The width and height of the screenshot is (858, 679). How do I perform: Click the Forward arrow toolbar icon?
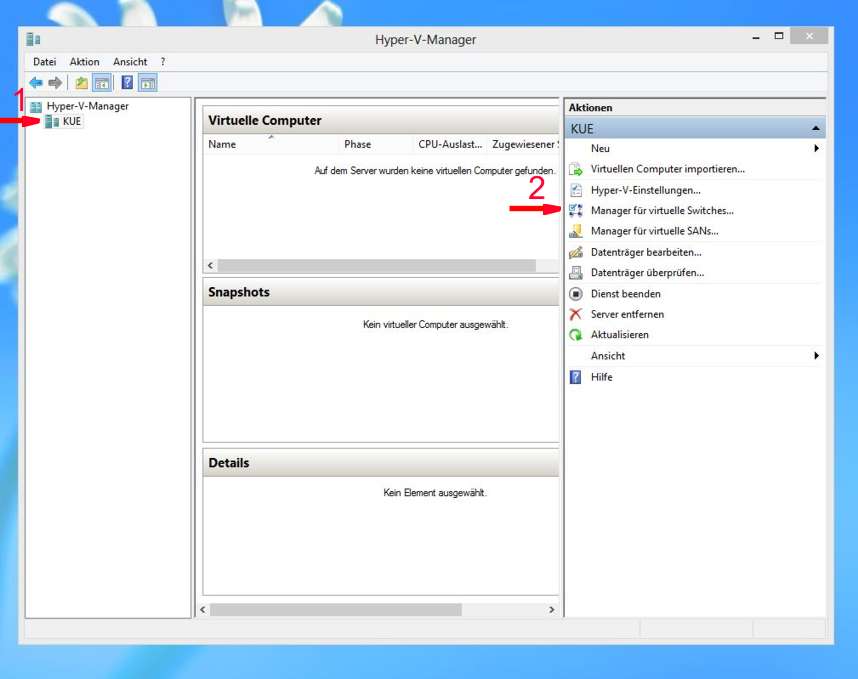click(55, 83)
